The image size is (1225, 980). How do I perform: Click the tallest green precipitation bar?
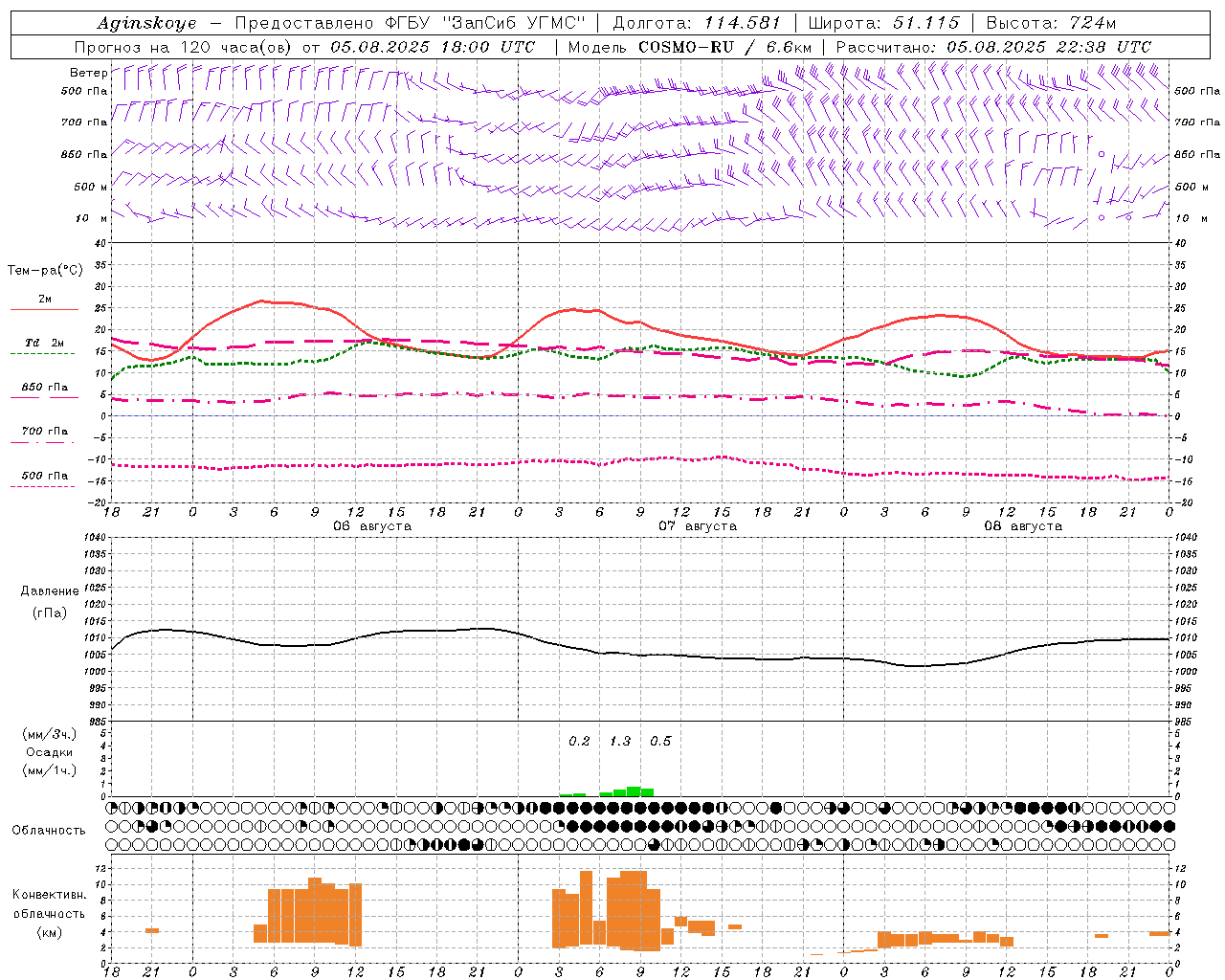pos(634,791)
